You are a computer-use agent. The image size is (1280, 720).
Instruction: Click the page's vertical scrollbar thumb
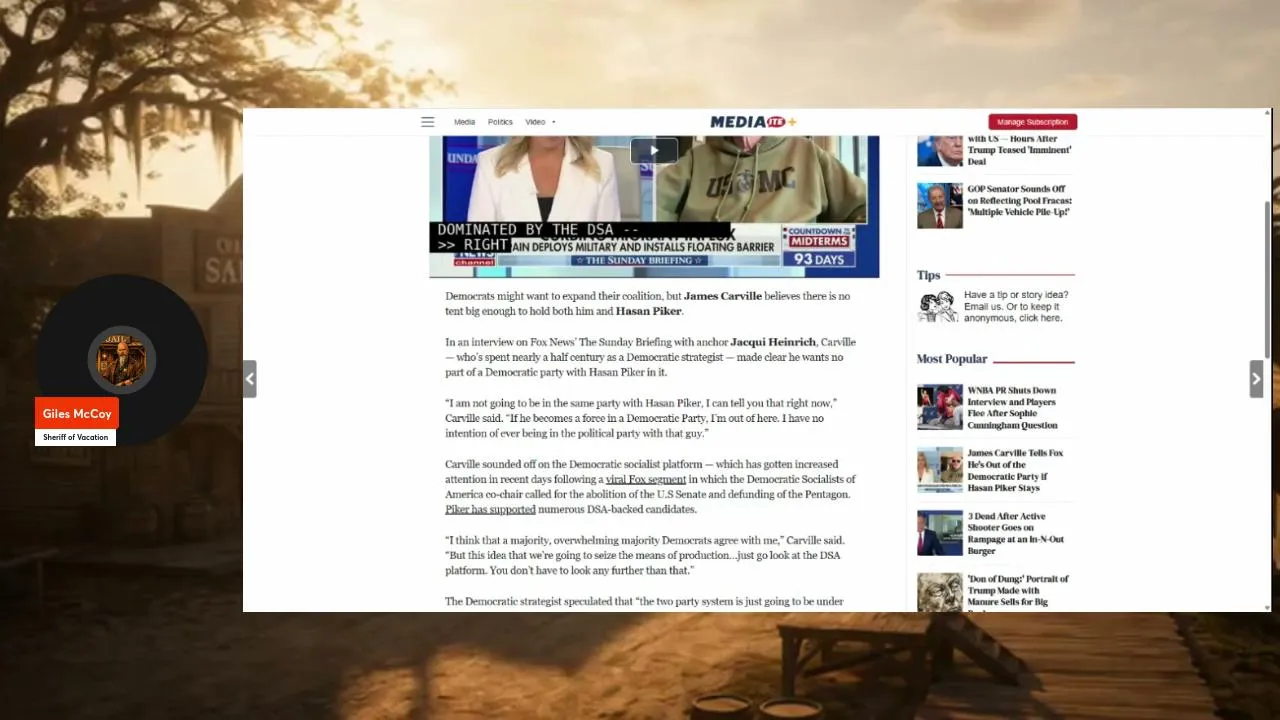coord(1268,278)
